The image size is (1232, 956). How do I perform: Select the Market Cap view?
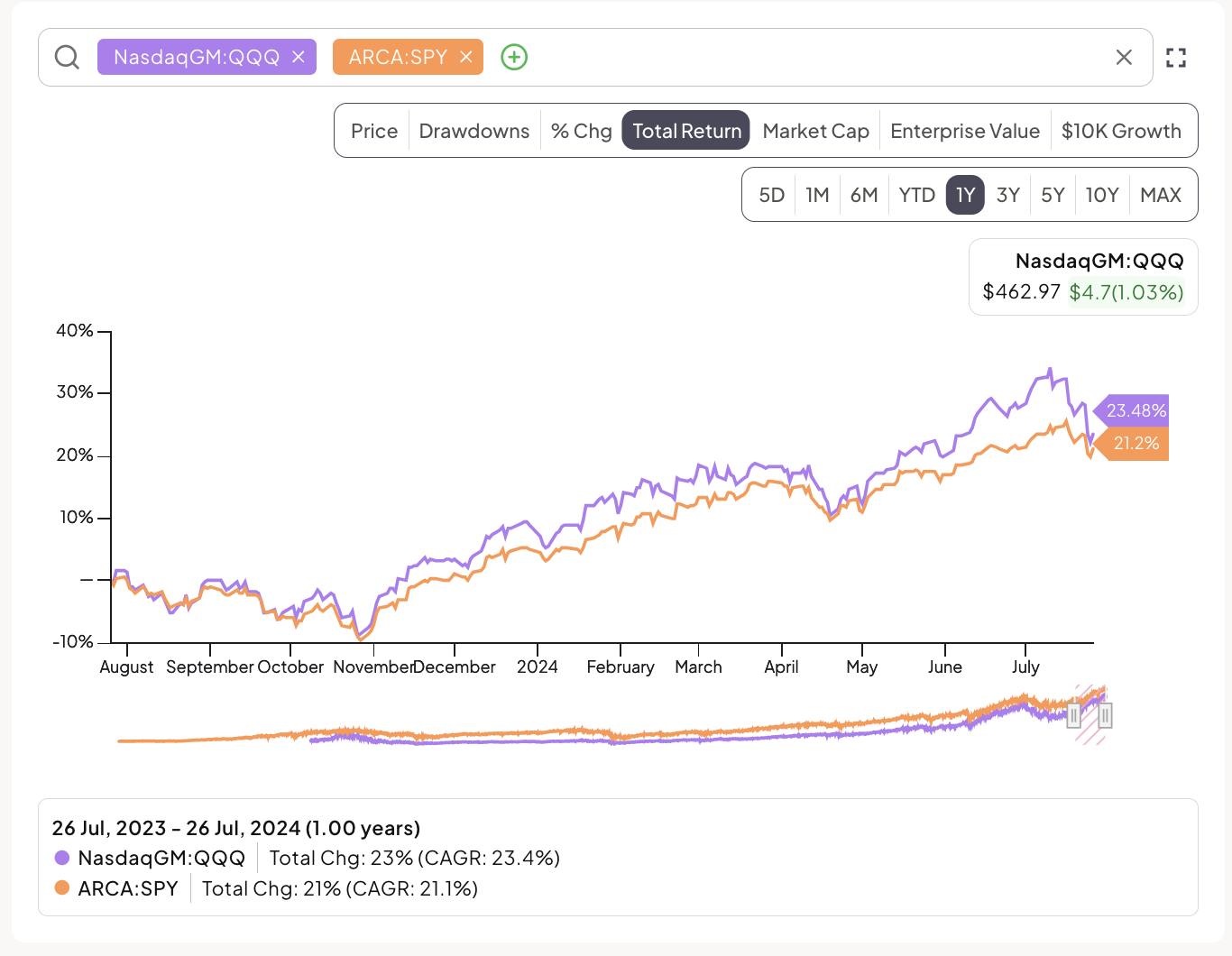pyautogui.click(x=816, y=131)
